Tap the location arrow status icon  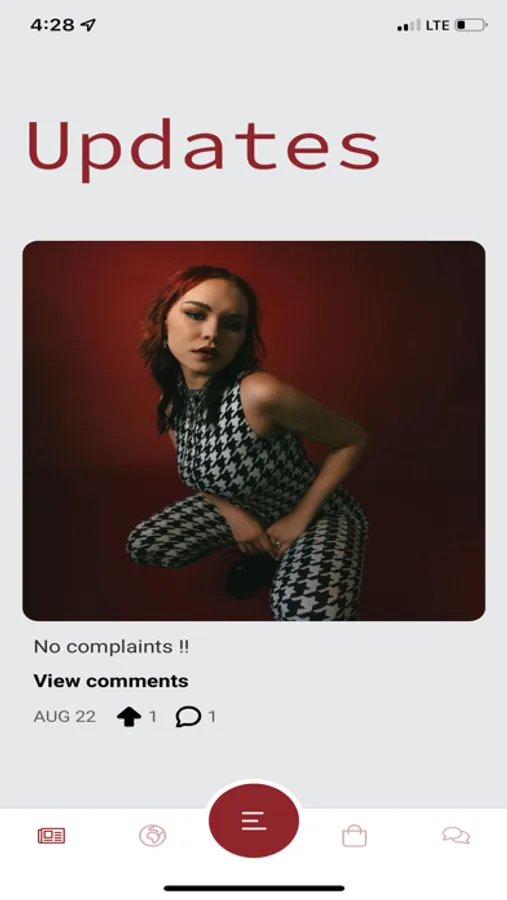pyautogui.click(x=88, y=24)
